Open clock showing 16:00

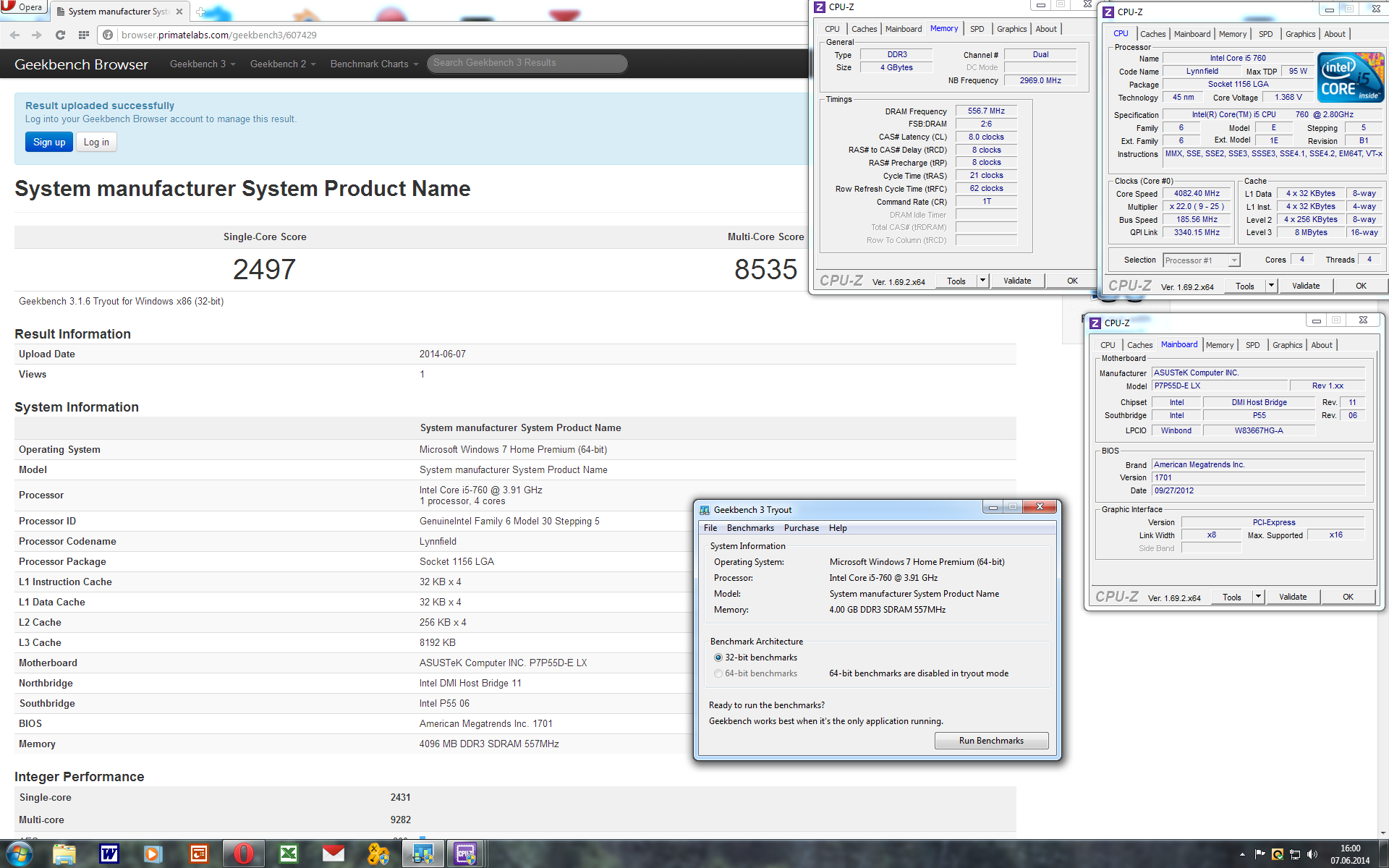(1350, 854)
